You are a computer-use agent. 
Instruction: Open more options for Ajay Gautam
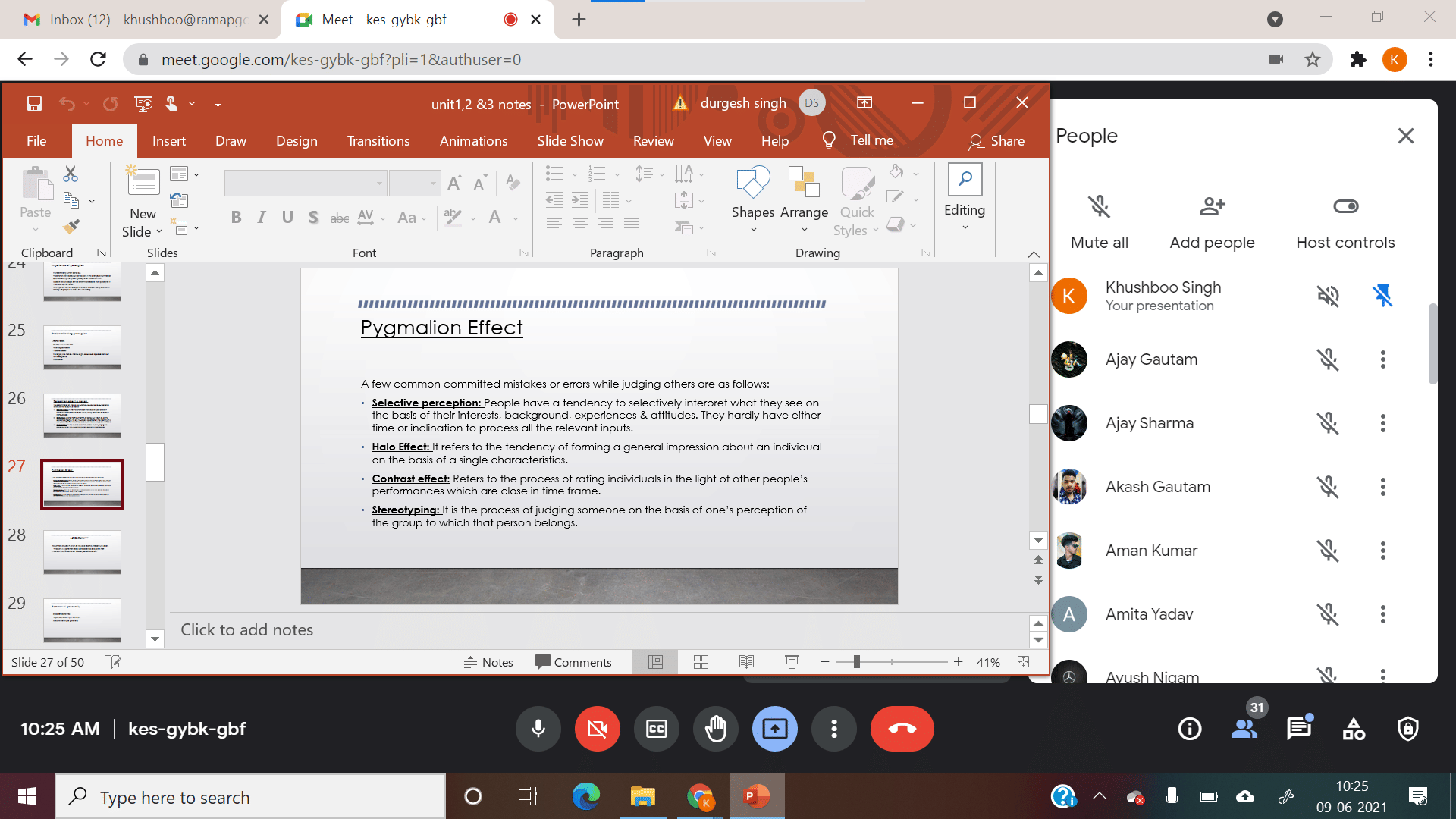tap(1382, 359)
